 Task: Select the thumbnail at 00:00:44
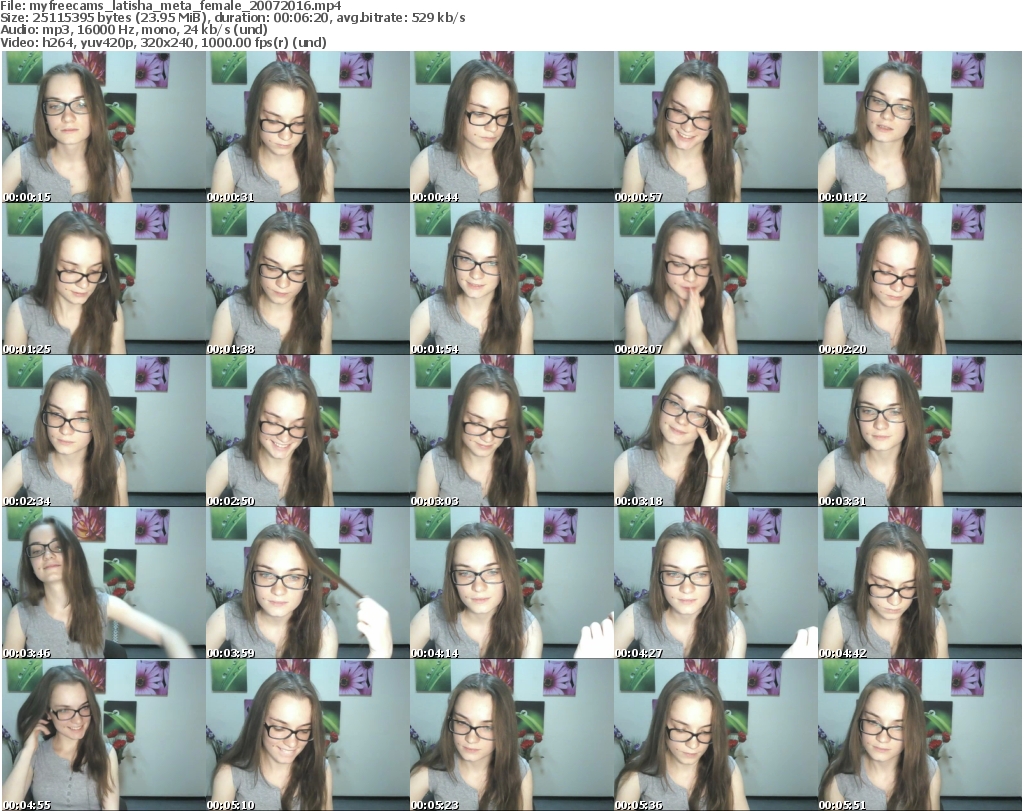[511, 127]
